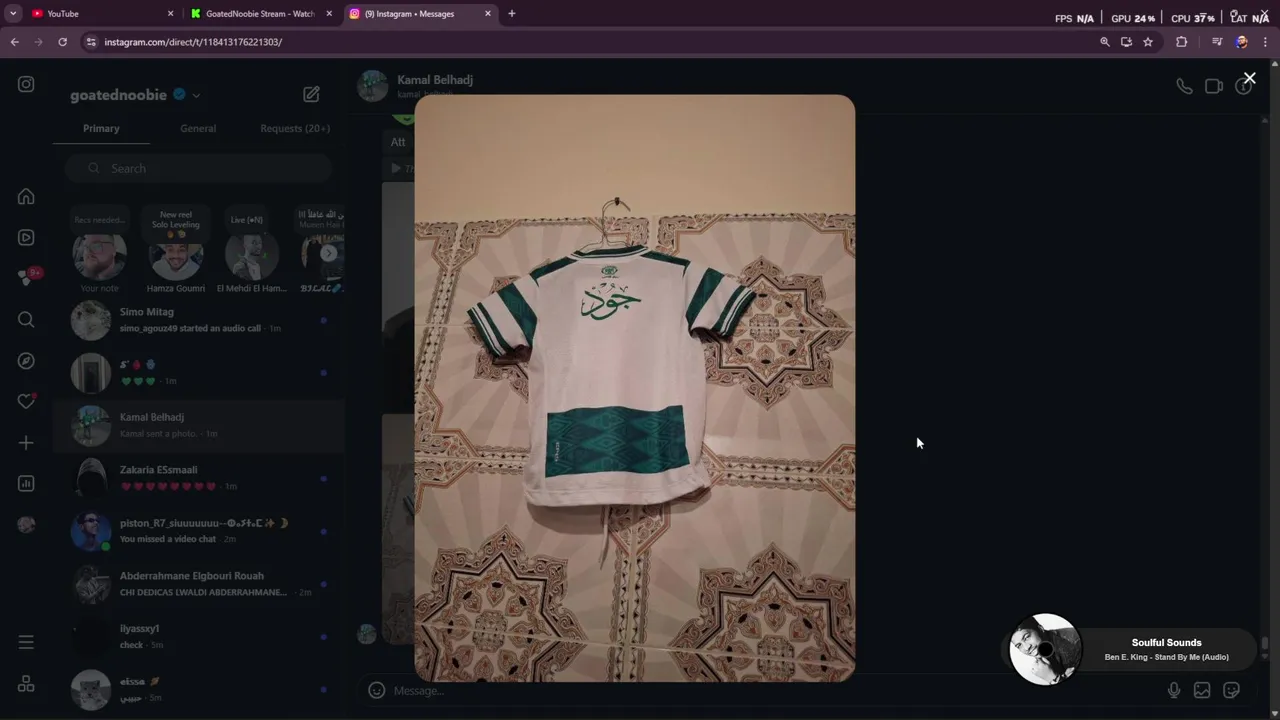
Task: Open sticker picker icon in composer
Action: (1232, 690)
